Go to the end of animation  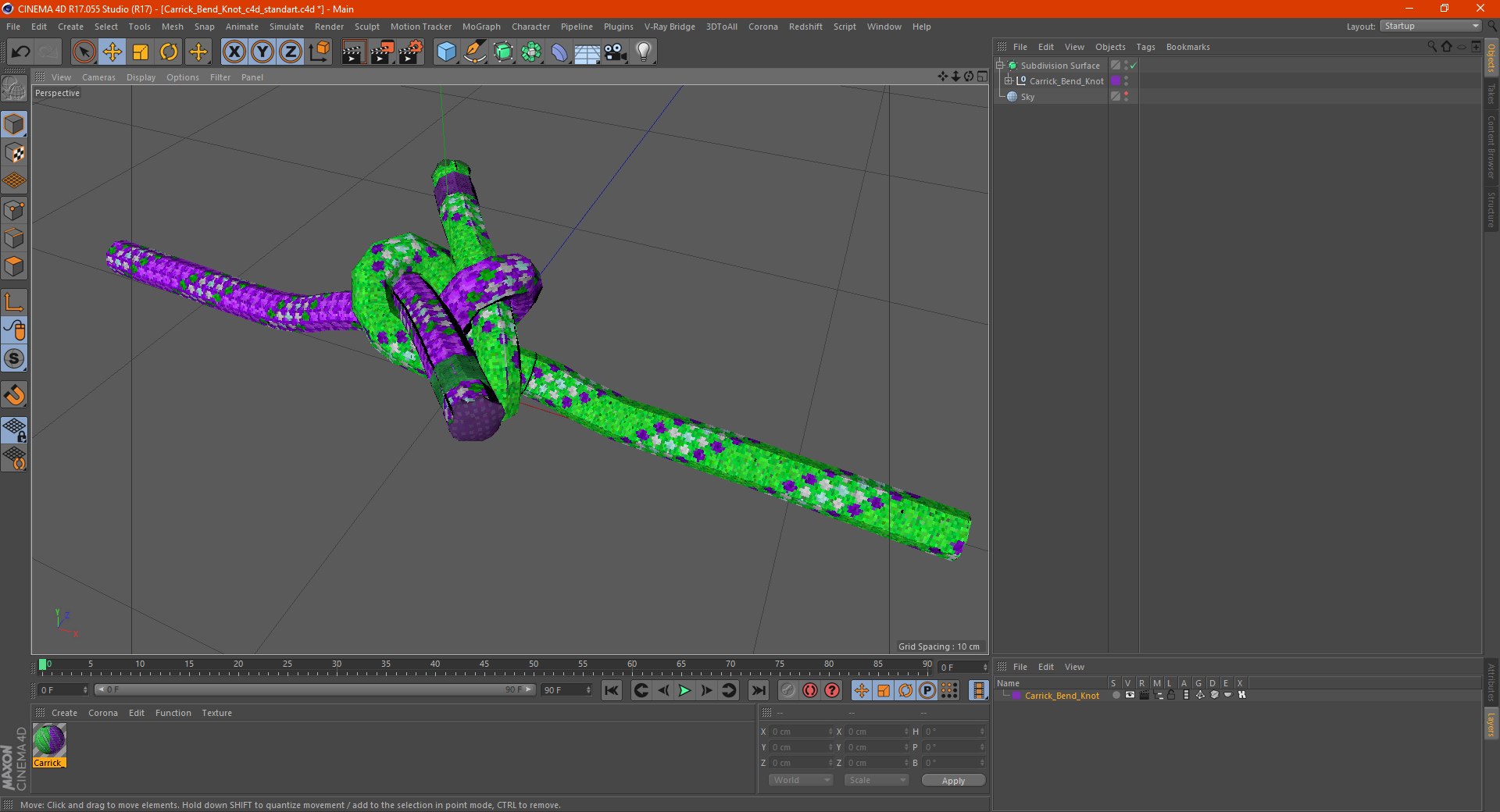[x=758, y=690]
